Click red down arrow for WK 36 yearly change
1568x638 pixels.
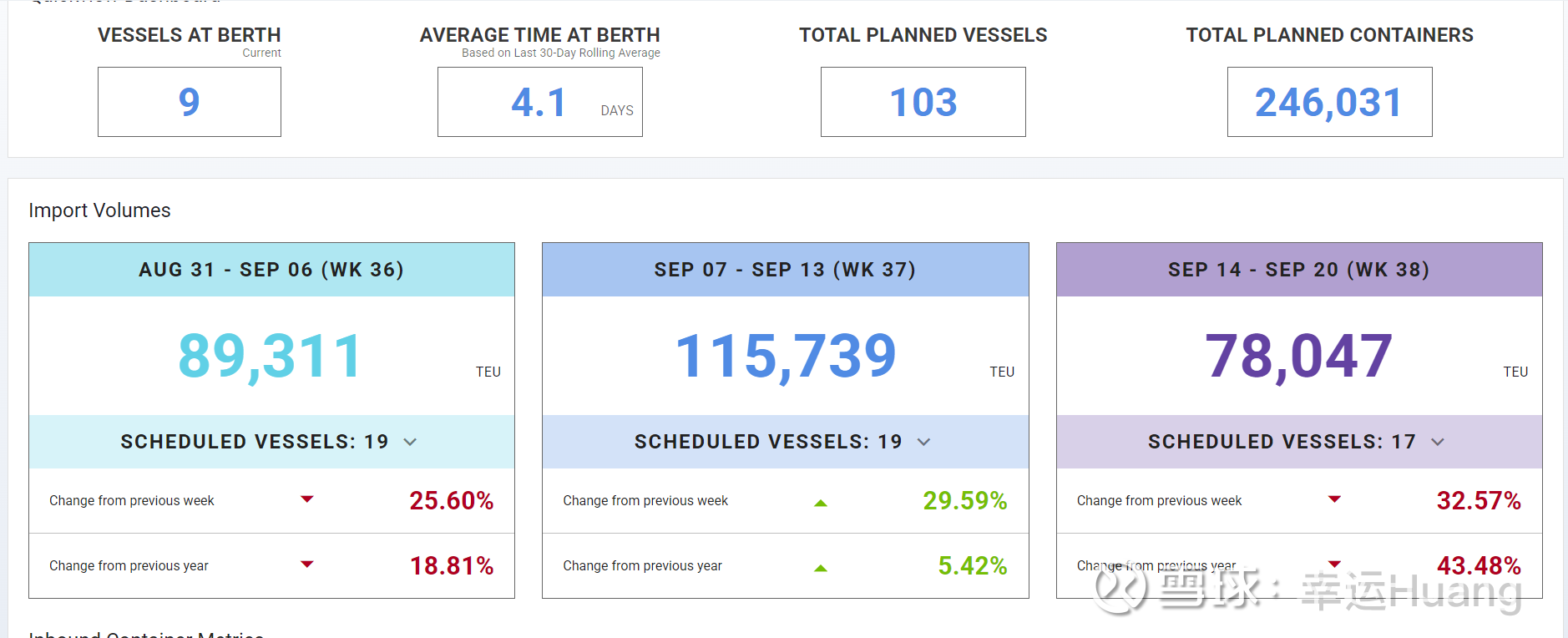pos(307,565)
